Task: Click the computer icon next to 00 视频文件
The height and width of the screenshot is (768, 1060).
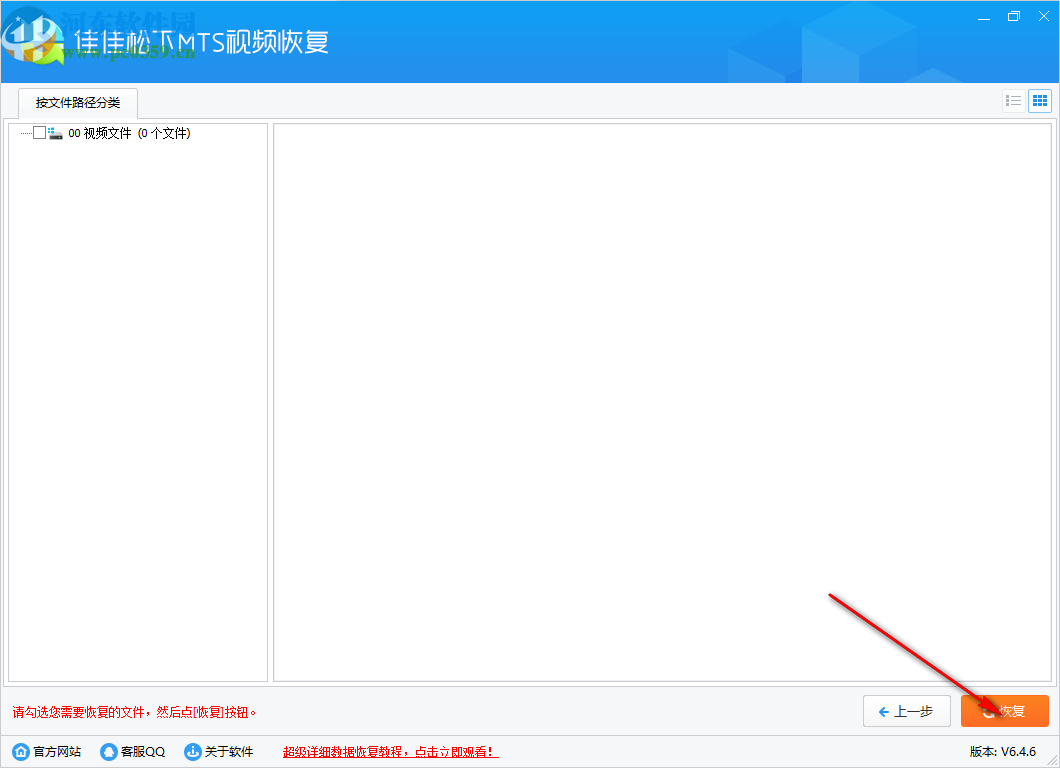Action: [56, 133]
